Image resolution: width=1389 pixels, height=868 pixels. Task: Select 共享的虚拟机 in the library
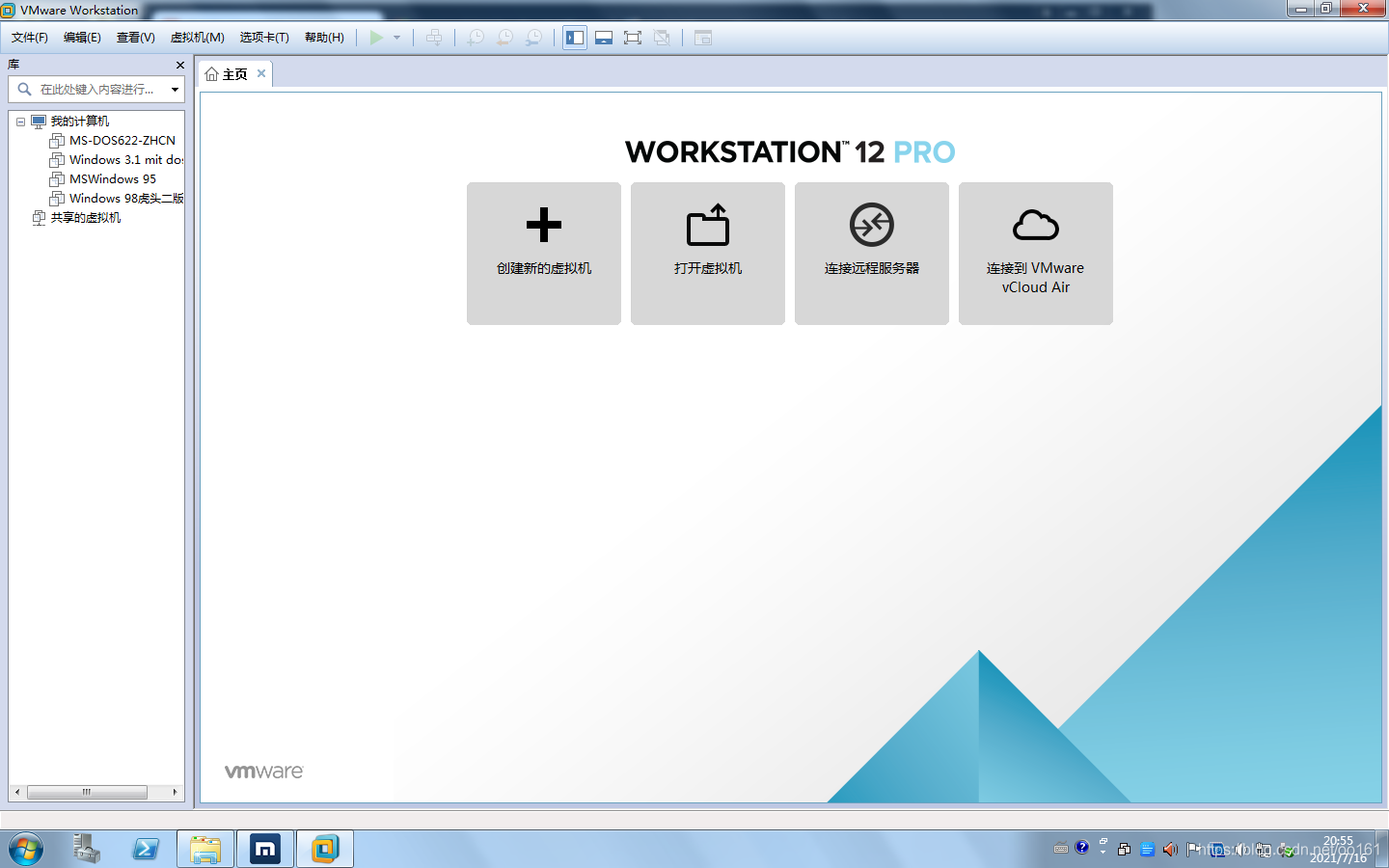86,218
